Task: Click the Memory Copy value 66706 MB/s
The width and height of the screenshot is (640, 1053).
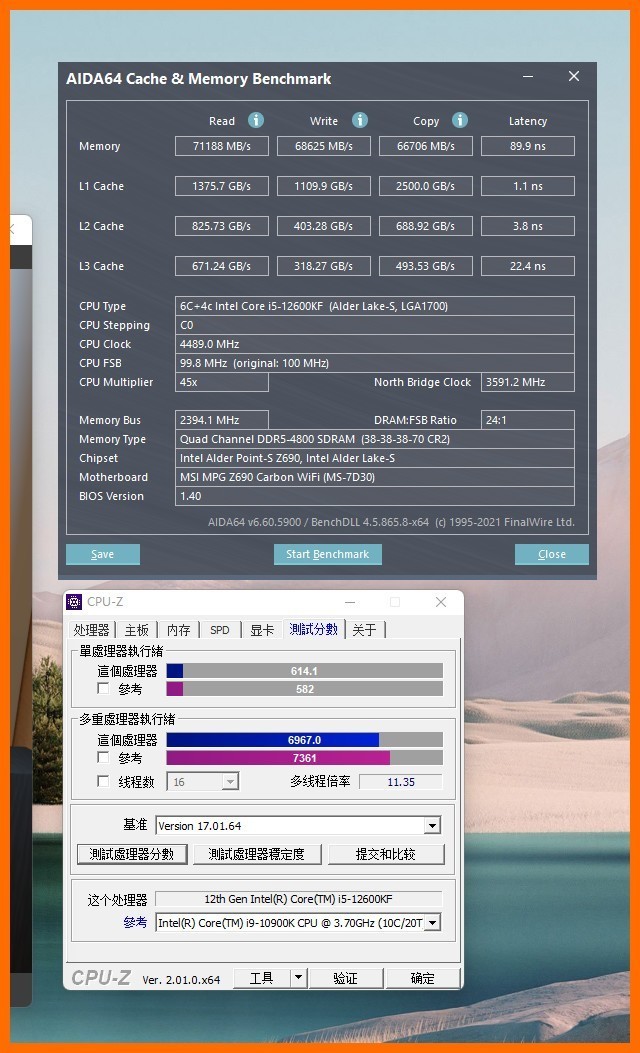Action: tap(426, 146)
